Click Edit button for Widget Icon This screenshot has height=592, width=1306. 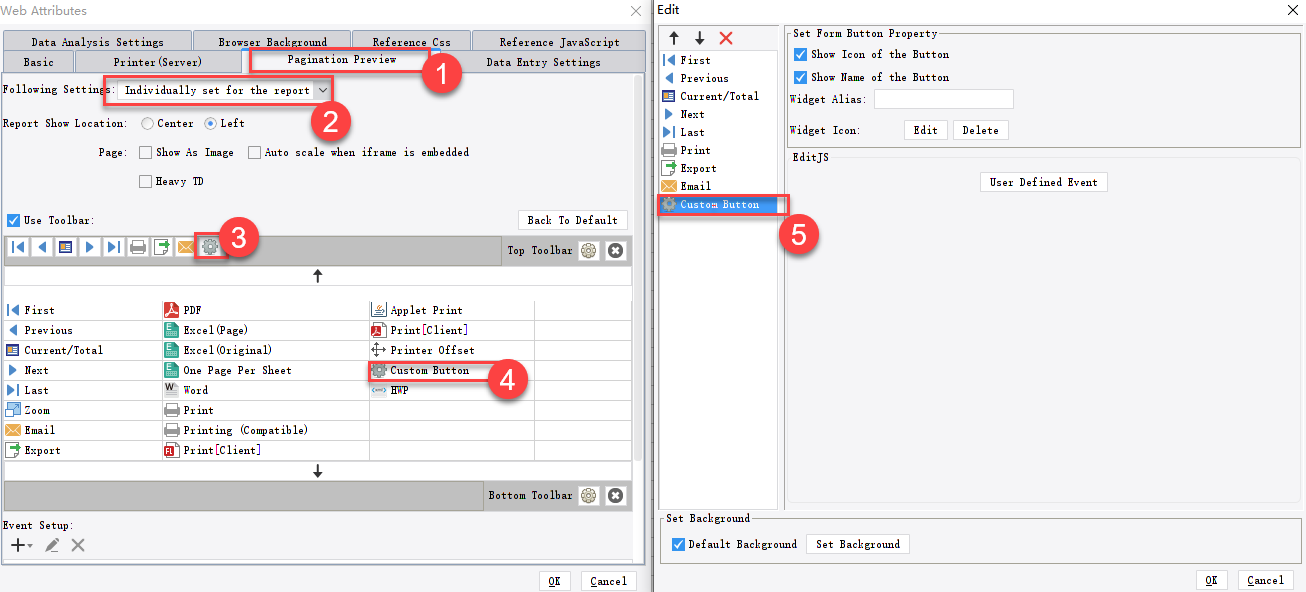[x=926, y=130]
